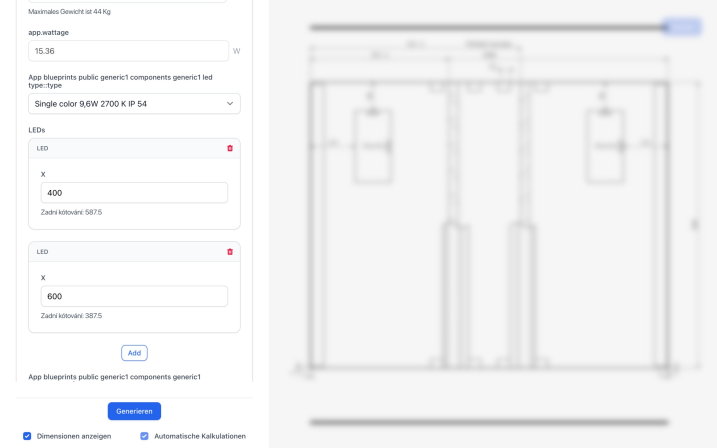Click the top horizontal bar above the drawing
The width and height of the screenshot is (717, 448).
[487, 27]
